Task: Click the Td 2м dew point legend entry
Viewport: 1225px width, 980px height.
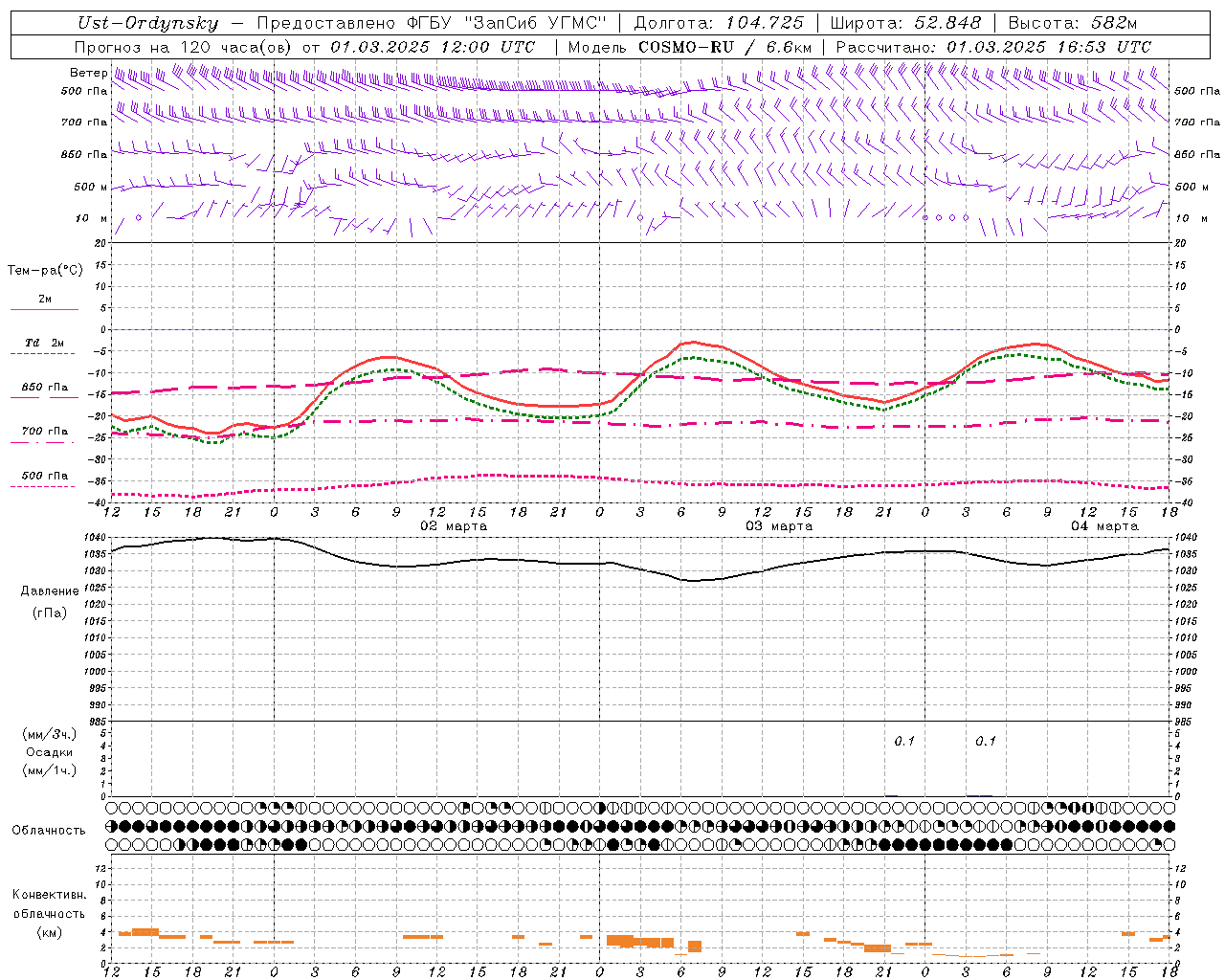Action: 44,343
